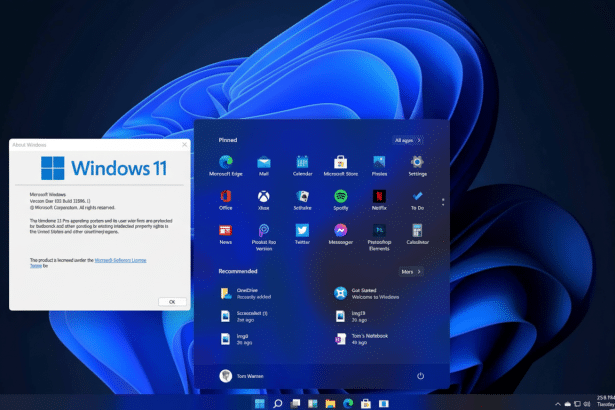The height and width of the screenshot is (410, 615).
Task: Open the To Do pinned app
Action: [417, 200]
